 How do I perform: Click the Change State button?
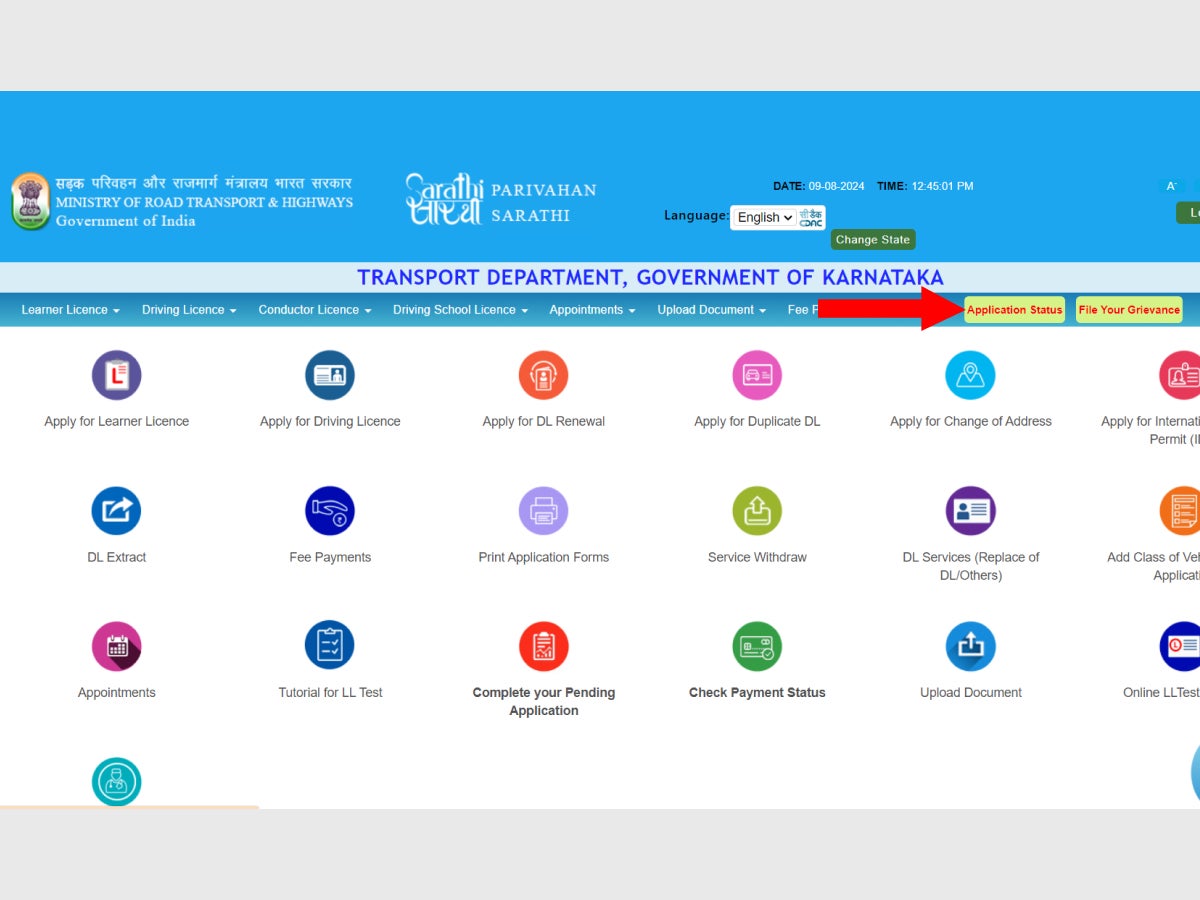pos(872,239)
